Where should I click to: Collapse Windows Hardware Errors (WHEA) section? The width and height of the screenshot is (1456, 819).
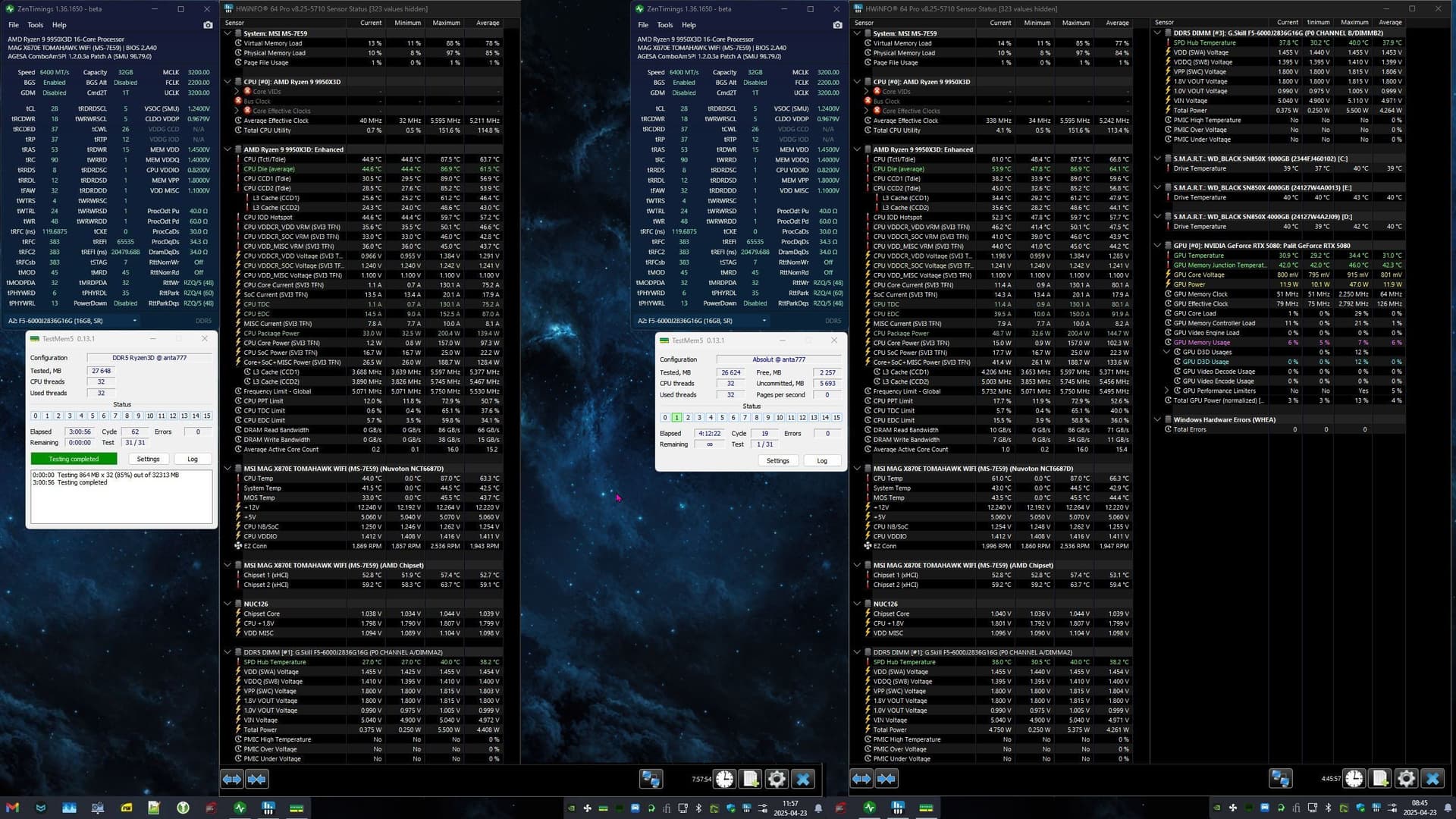(x=1158, y=419)
